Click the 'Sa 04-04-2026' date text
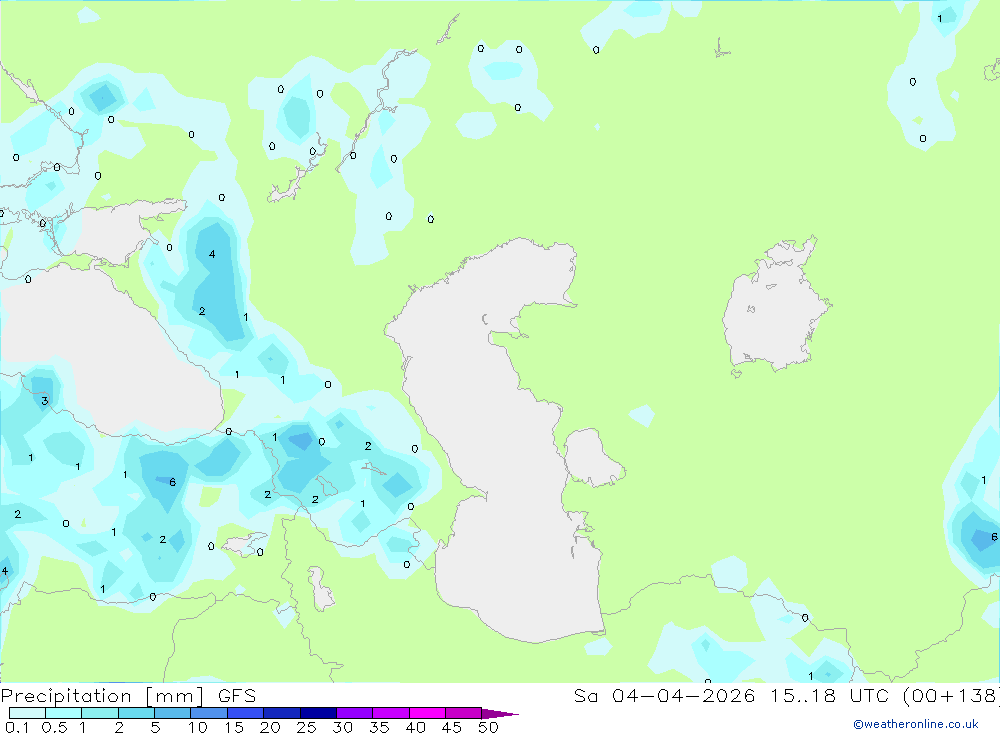The width and height of the screenshot is (1000, 733). tap(665, 696)
